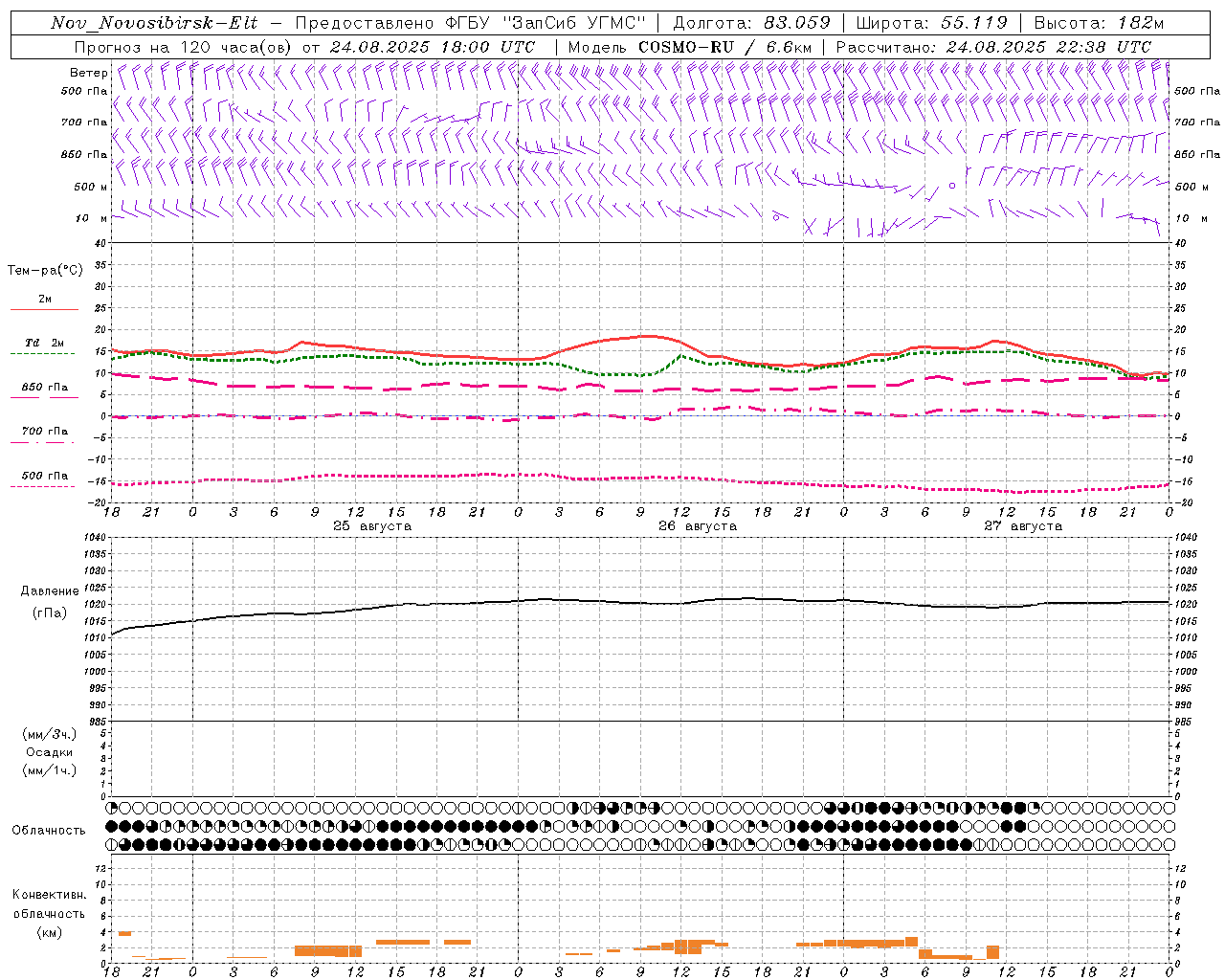This screenshot has height=980, width=1225.
Task: Select the Рассчитано: 24.08.2025 22:38 UTC timestamp
Action: point(993,47)
